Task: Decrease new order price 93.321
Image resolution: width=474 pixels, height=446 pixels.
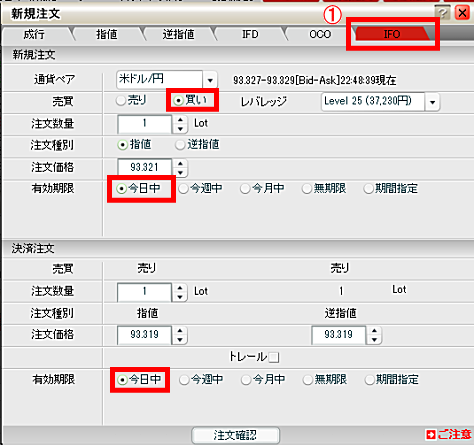Action: coord(180,172)
